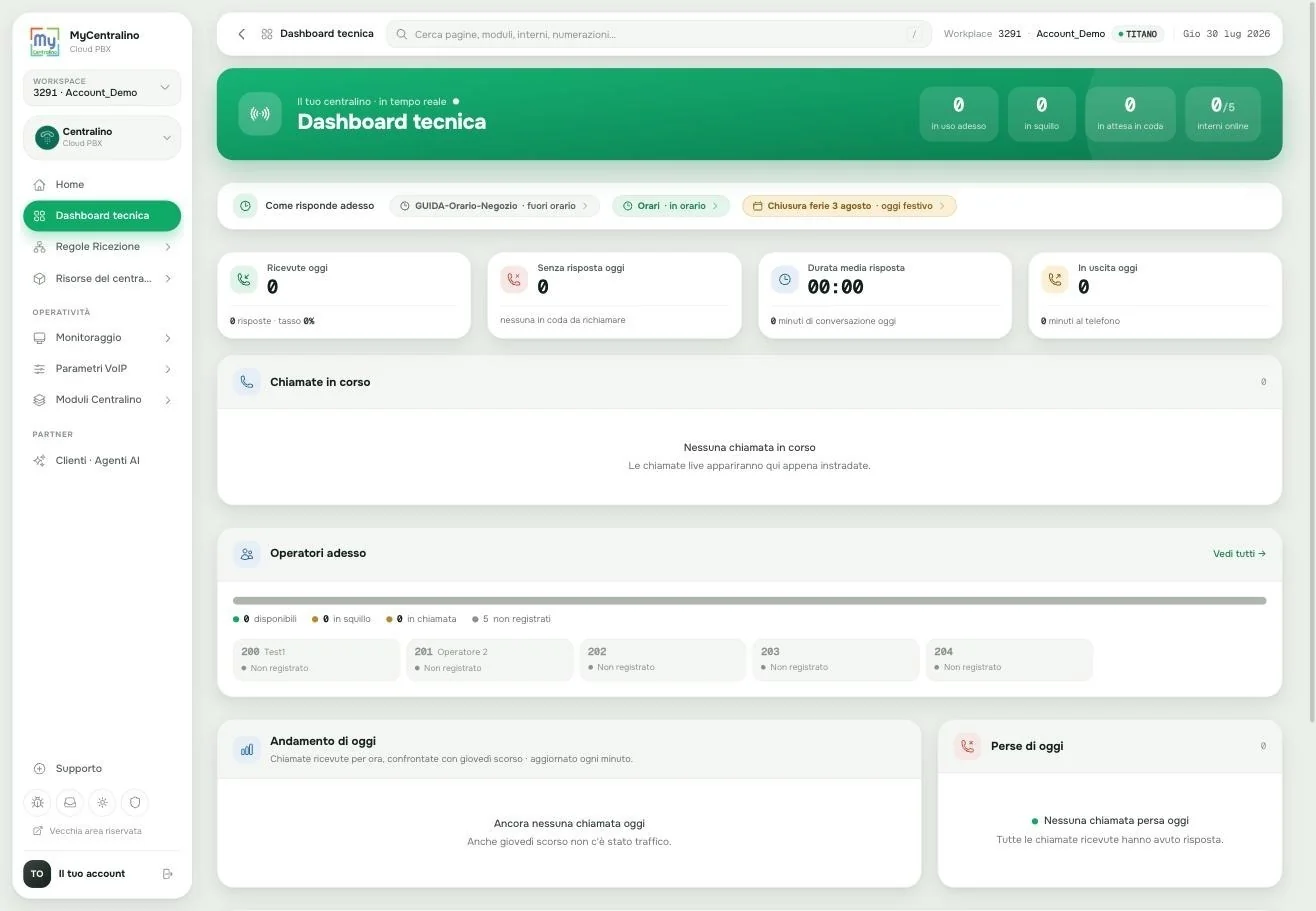This screenshot has height=911, width=1316.
Task: Open Parametri VoIP sidebar item
Action: coord(102,369)
